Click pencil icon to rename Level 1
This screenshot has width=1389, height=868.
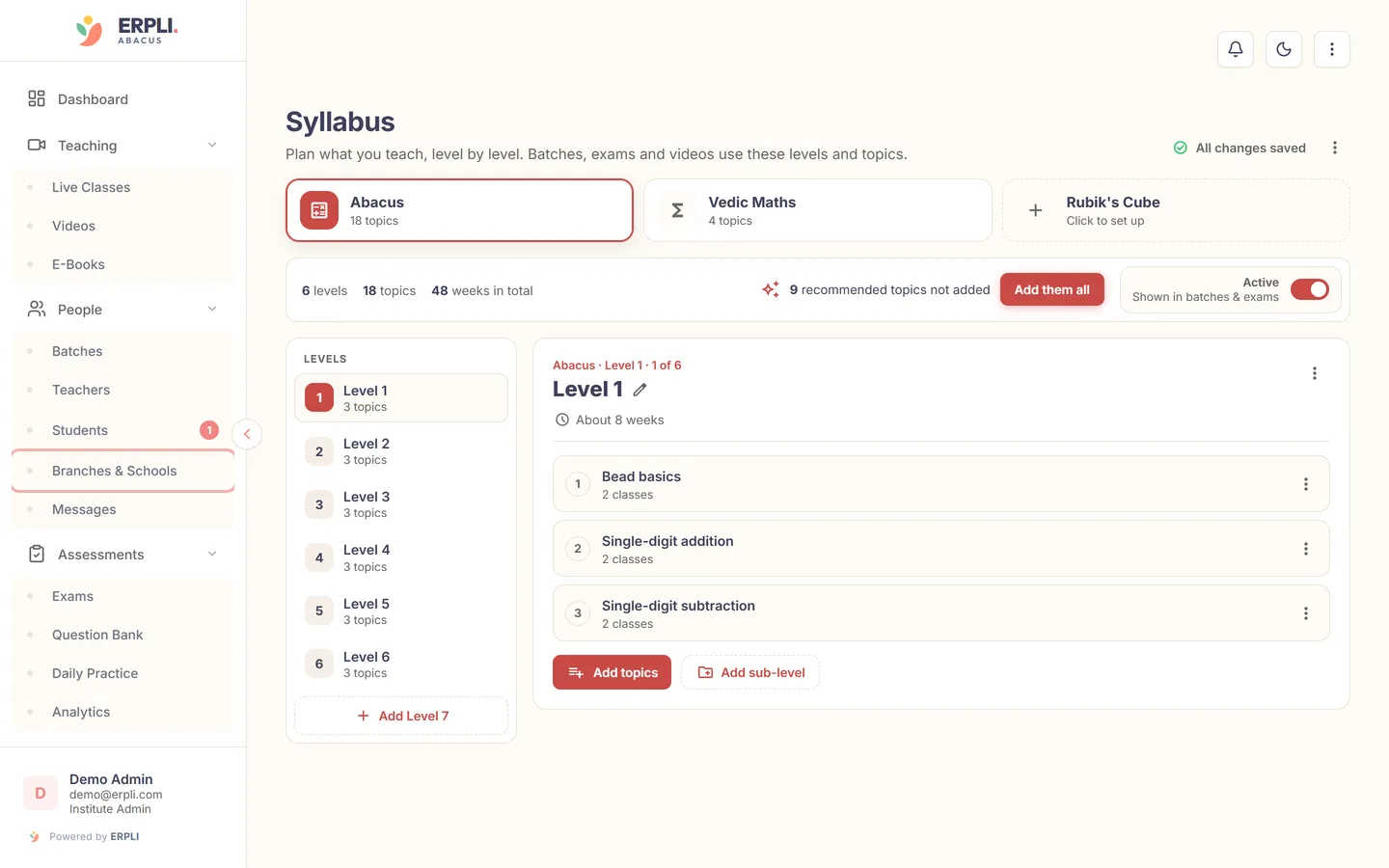(x=640, y=390)
